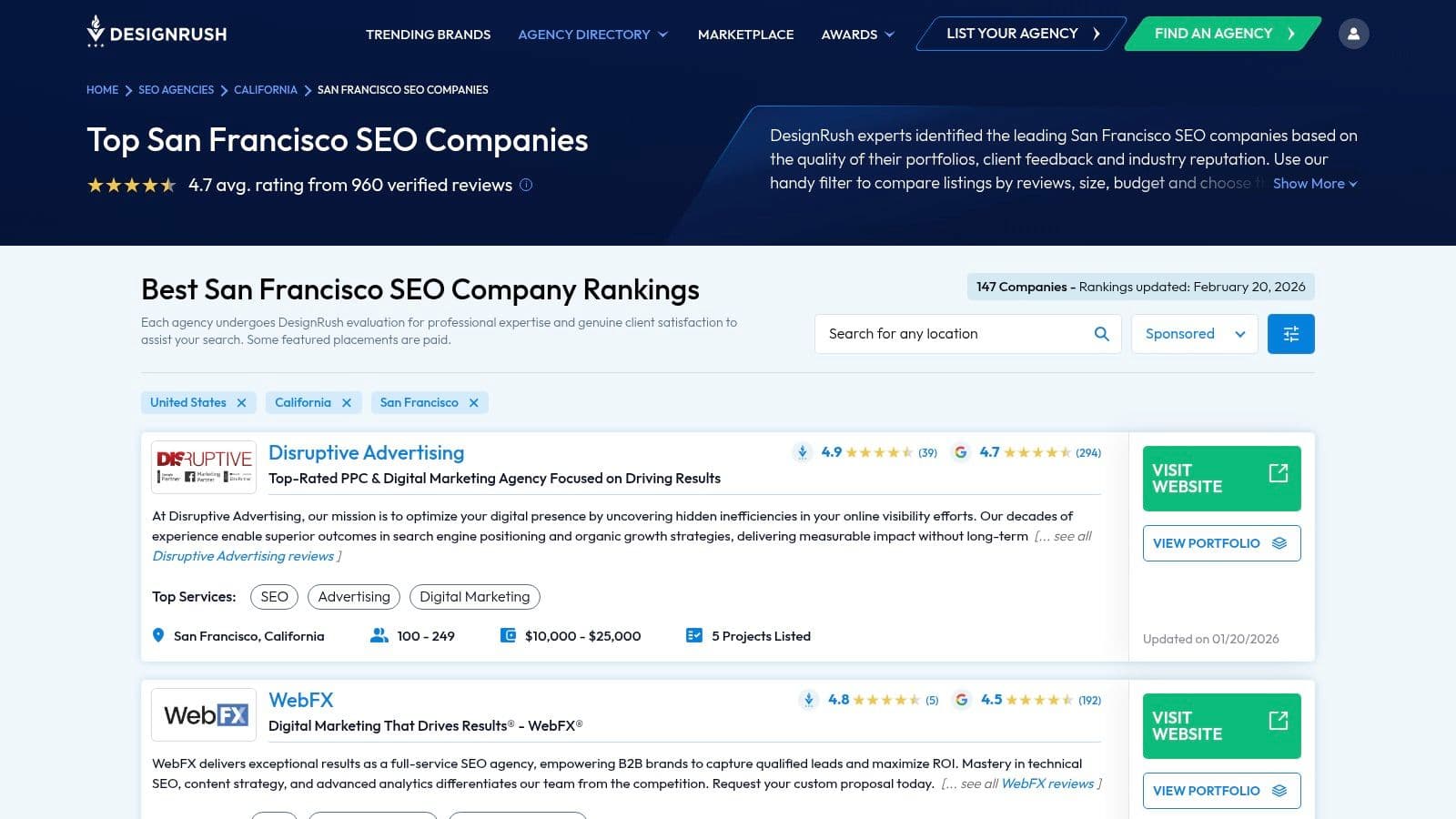1456x819 pixels.
Task: Click the team size people icon by 100 - 249
Action: pos(379,635)
